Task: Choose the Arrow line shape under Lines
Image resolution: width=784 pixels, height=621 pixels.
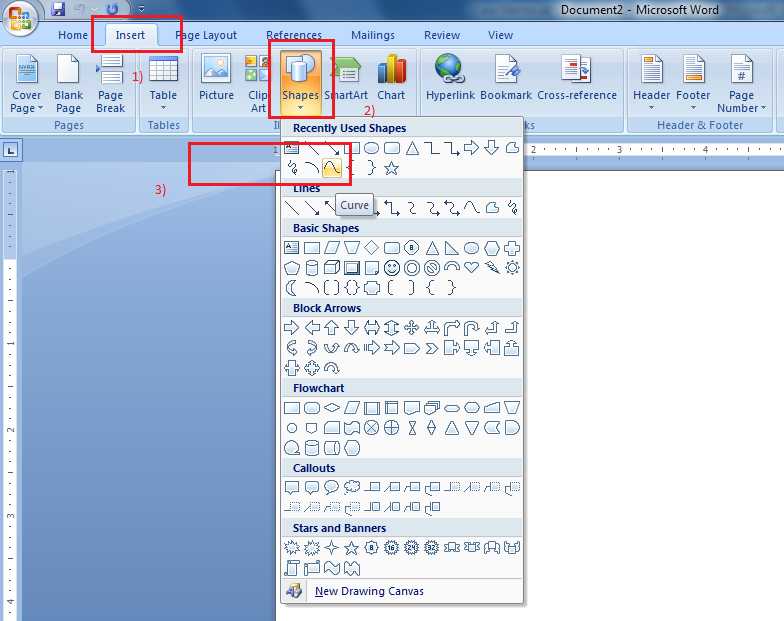Action: (x=312, y=208)
